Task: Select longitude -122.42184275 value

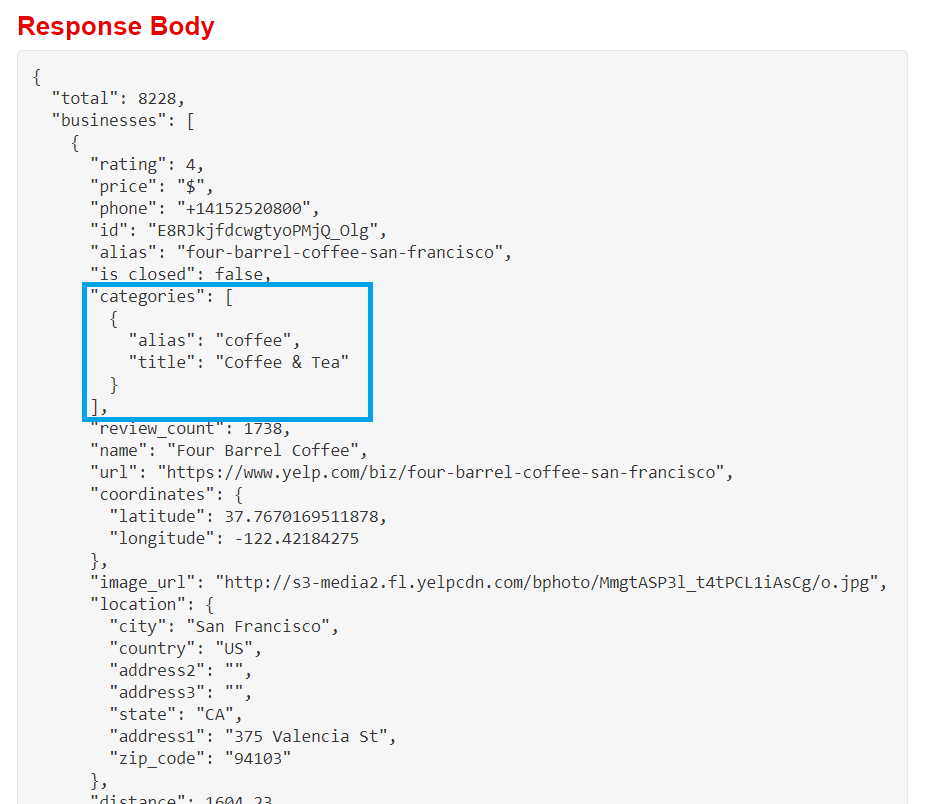Action: 296,539
